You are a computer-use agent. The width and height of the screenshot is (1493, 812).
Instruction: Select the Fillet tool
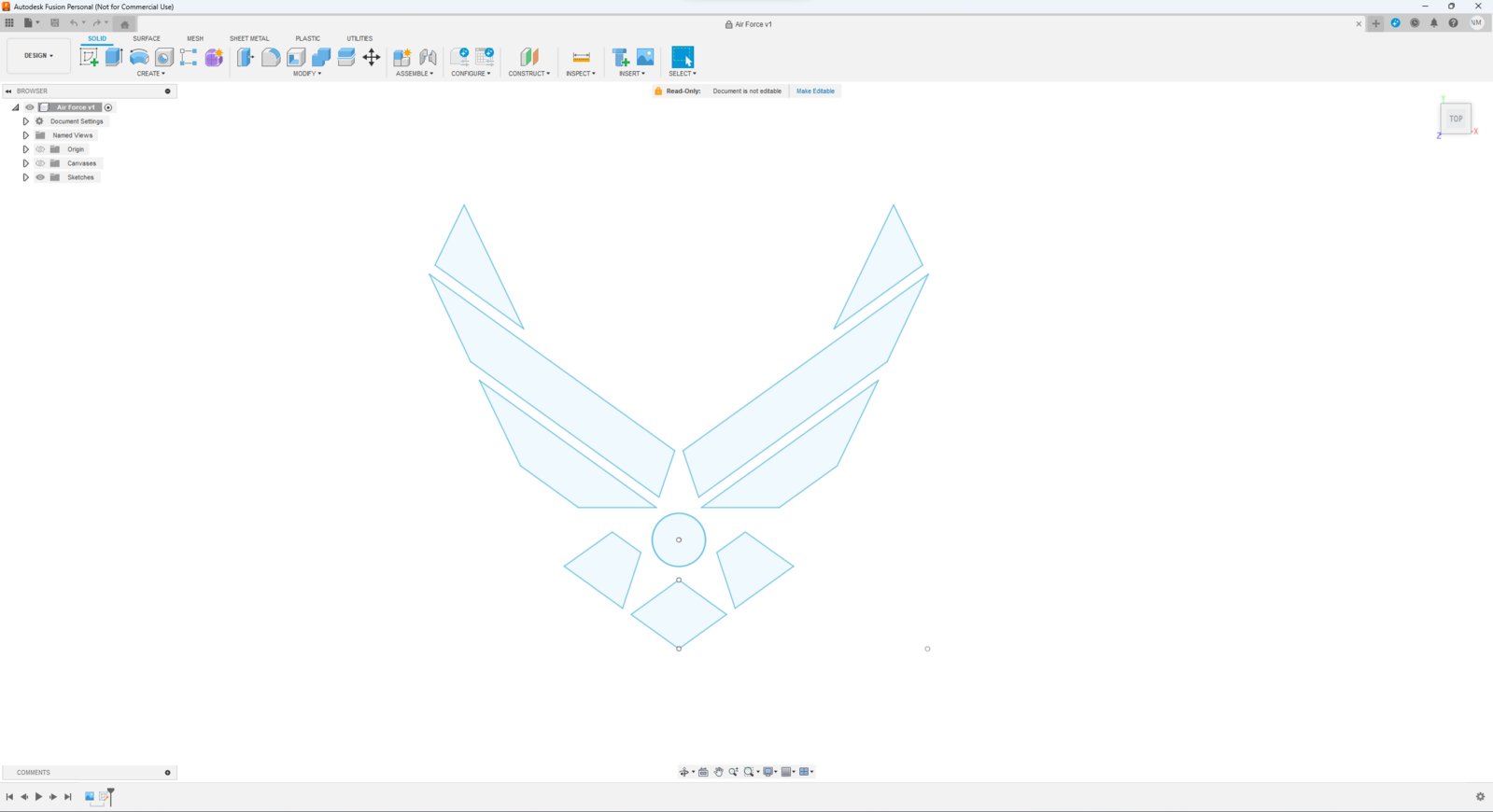[x=271, y=57]
